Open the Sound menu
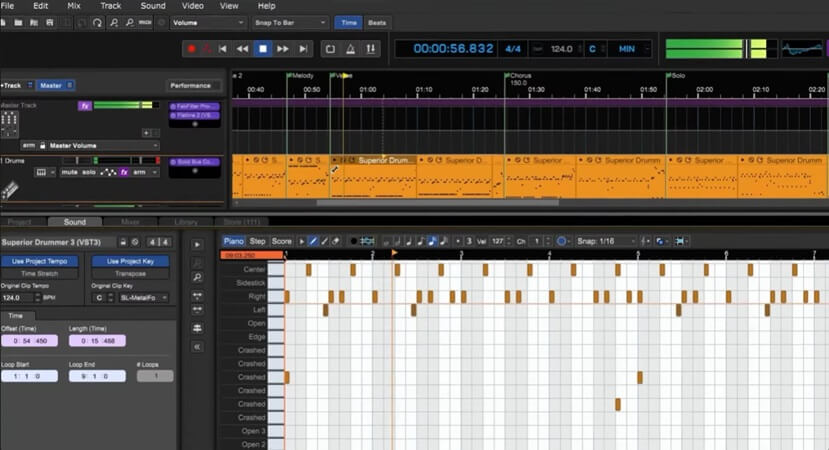829x450 pixels. [153, 6]
